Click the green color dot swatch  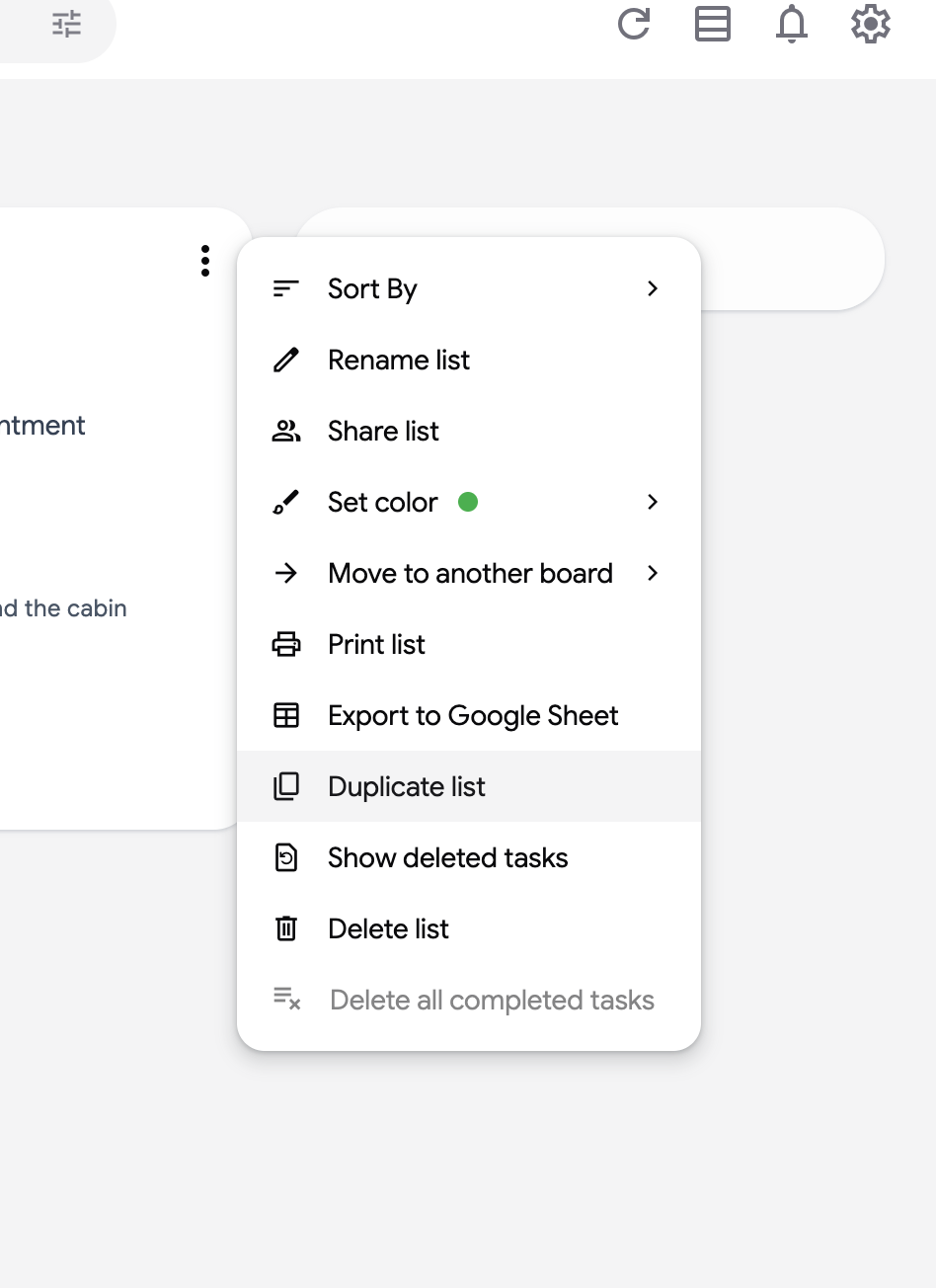tap(468, 502)
